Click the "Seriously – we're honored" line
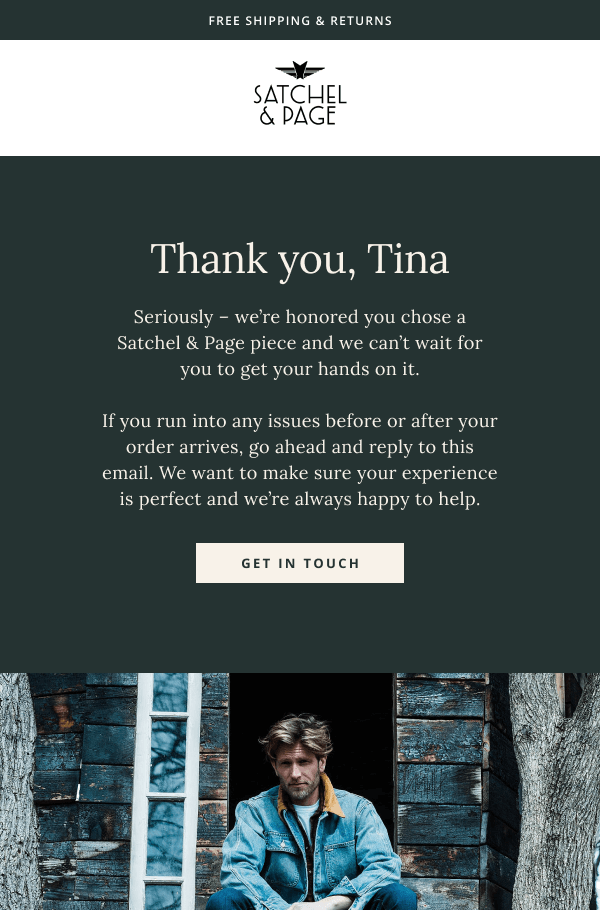This screenshot has height=910, width=600. coord(300,317)
